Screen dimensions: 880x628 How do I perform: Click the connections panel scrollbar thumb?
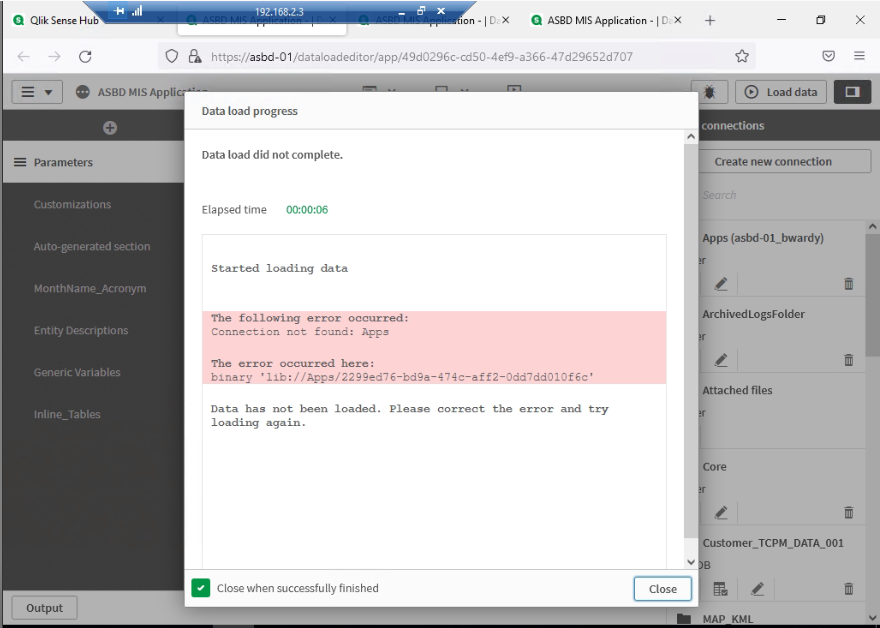[x=872, y=295]
